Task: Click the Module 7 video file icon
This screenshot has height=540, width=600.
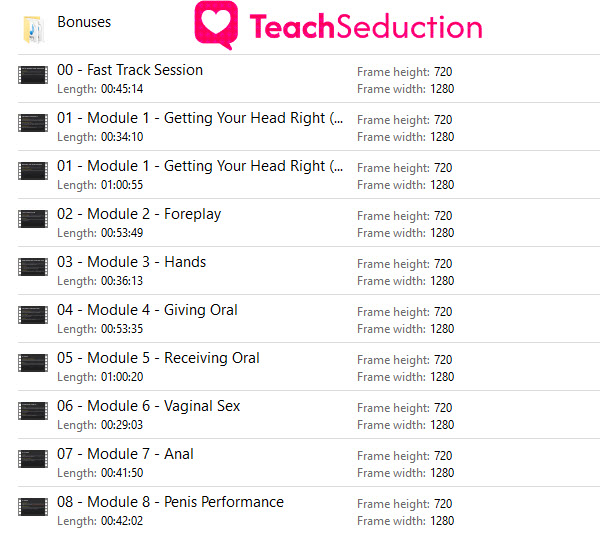Action: point(33,459)
